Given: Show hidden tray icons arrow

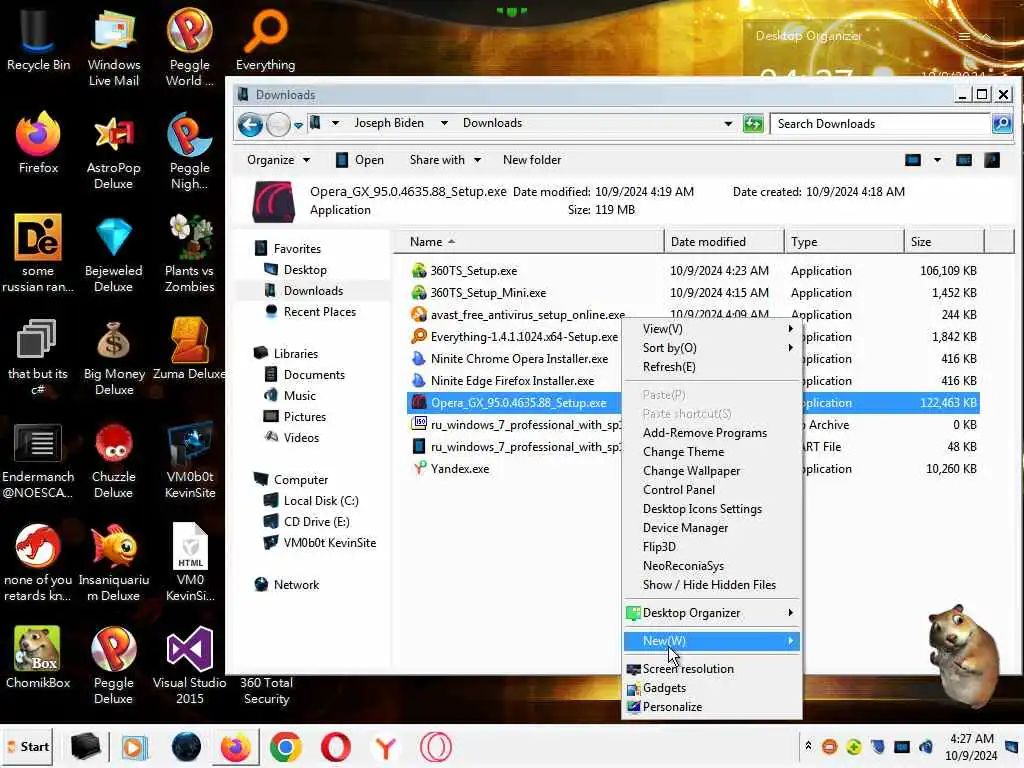Looking at the screenshot, I should [x=808, y=746].
